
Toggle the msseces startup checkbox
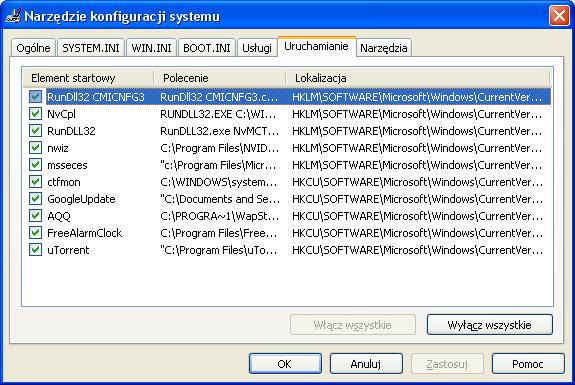click(35, 165)
